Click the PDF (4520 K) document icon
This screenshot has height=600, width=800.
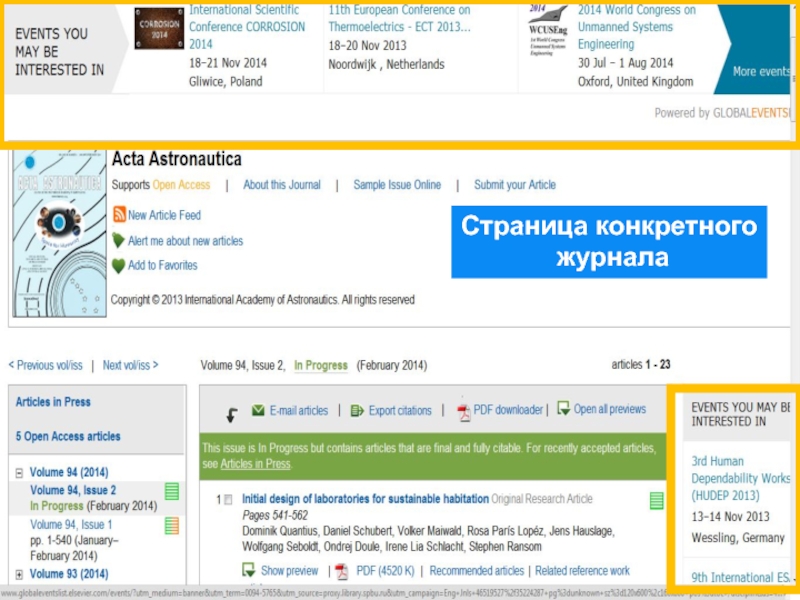[x=341, y=571]
